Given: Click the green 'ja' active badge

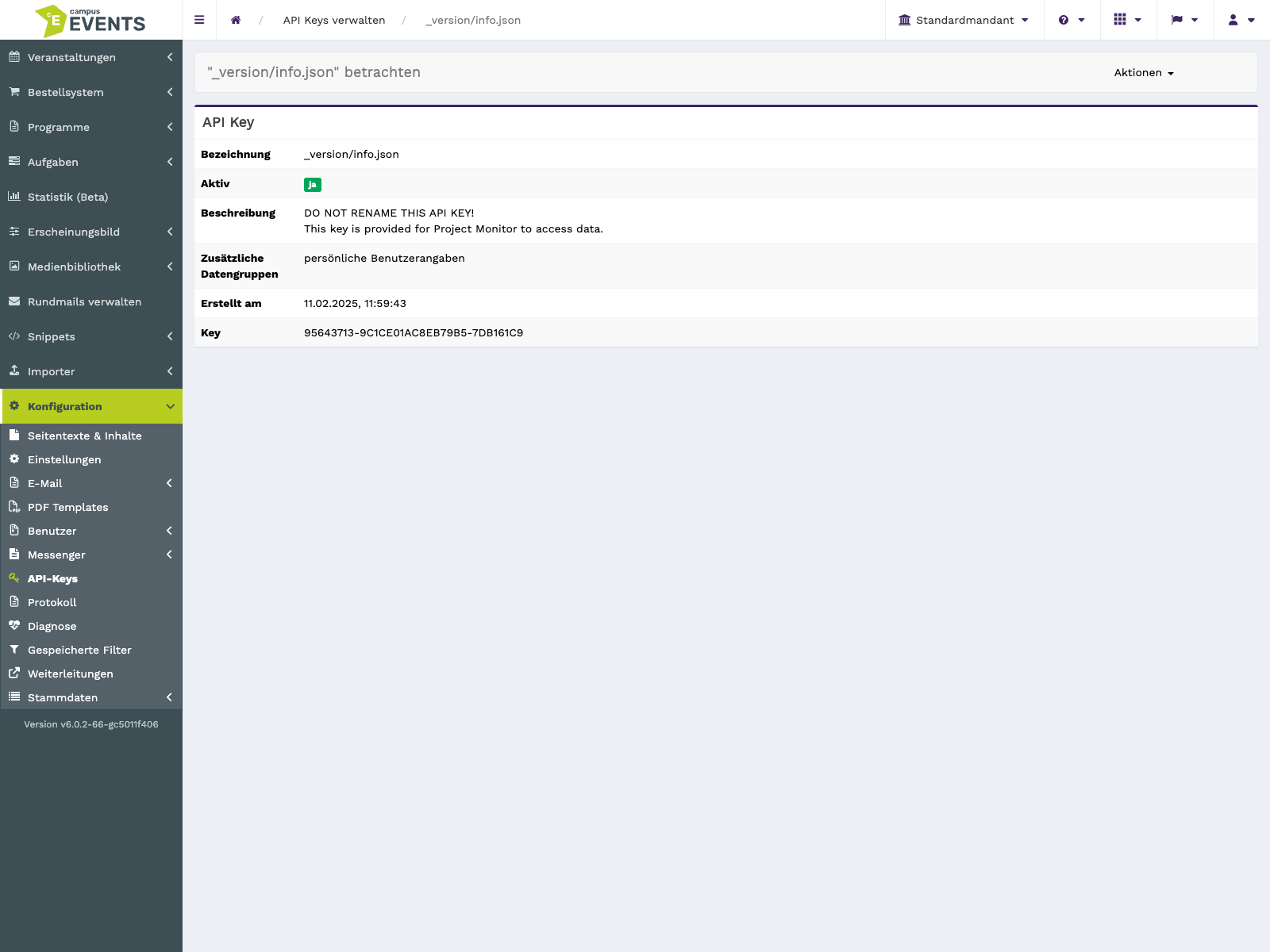Looking at the screenshot, I should click(x=313, y=185).
